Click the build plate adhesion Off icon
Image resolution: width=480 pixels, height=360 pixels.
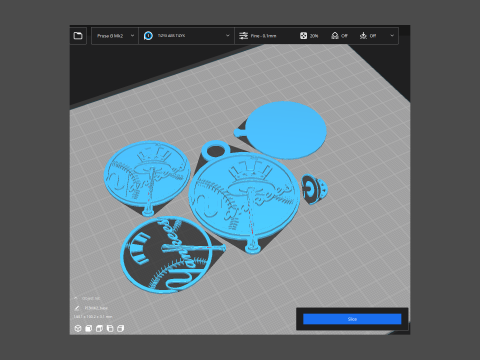pos(363,36)
